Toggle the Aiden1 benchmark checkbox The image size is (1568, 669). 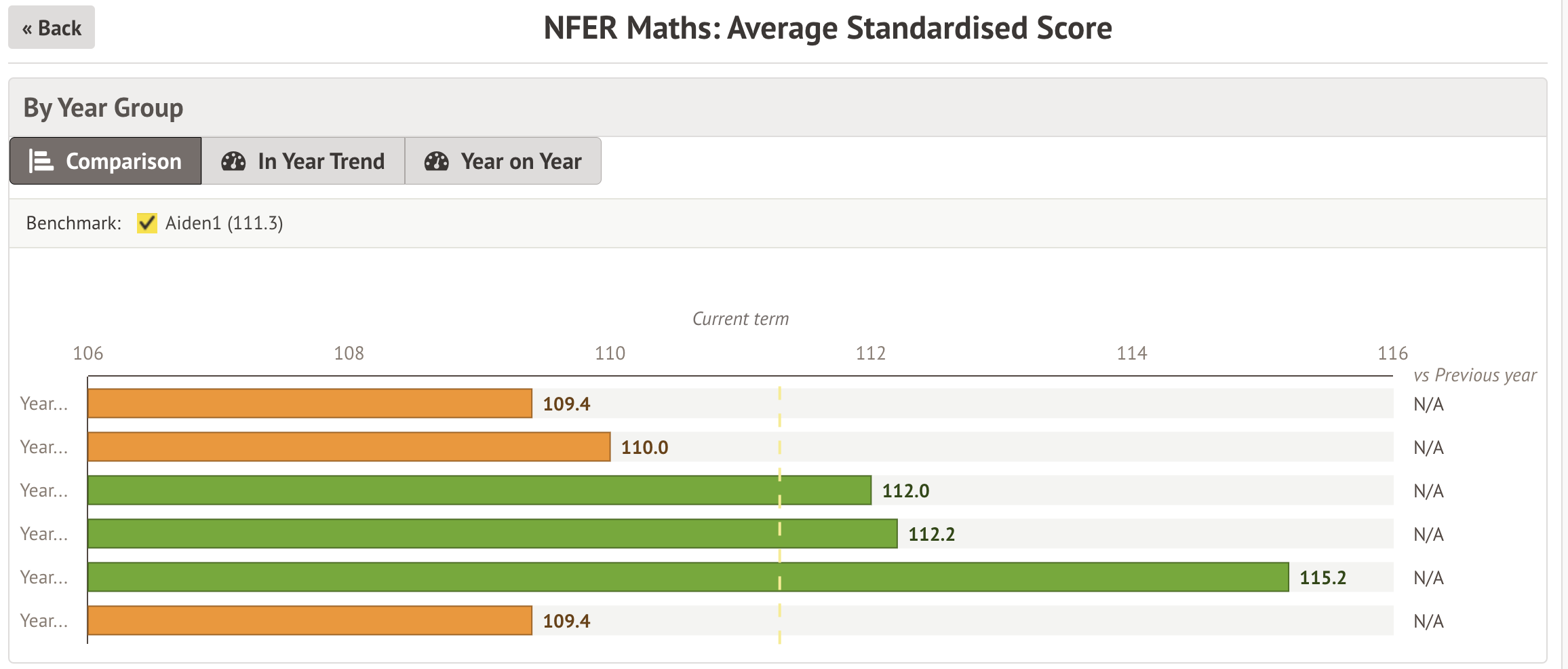[146, 223]
